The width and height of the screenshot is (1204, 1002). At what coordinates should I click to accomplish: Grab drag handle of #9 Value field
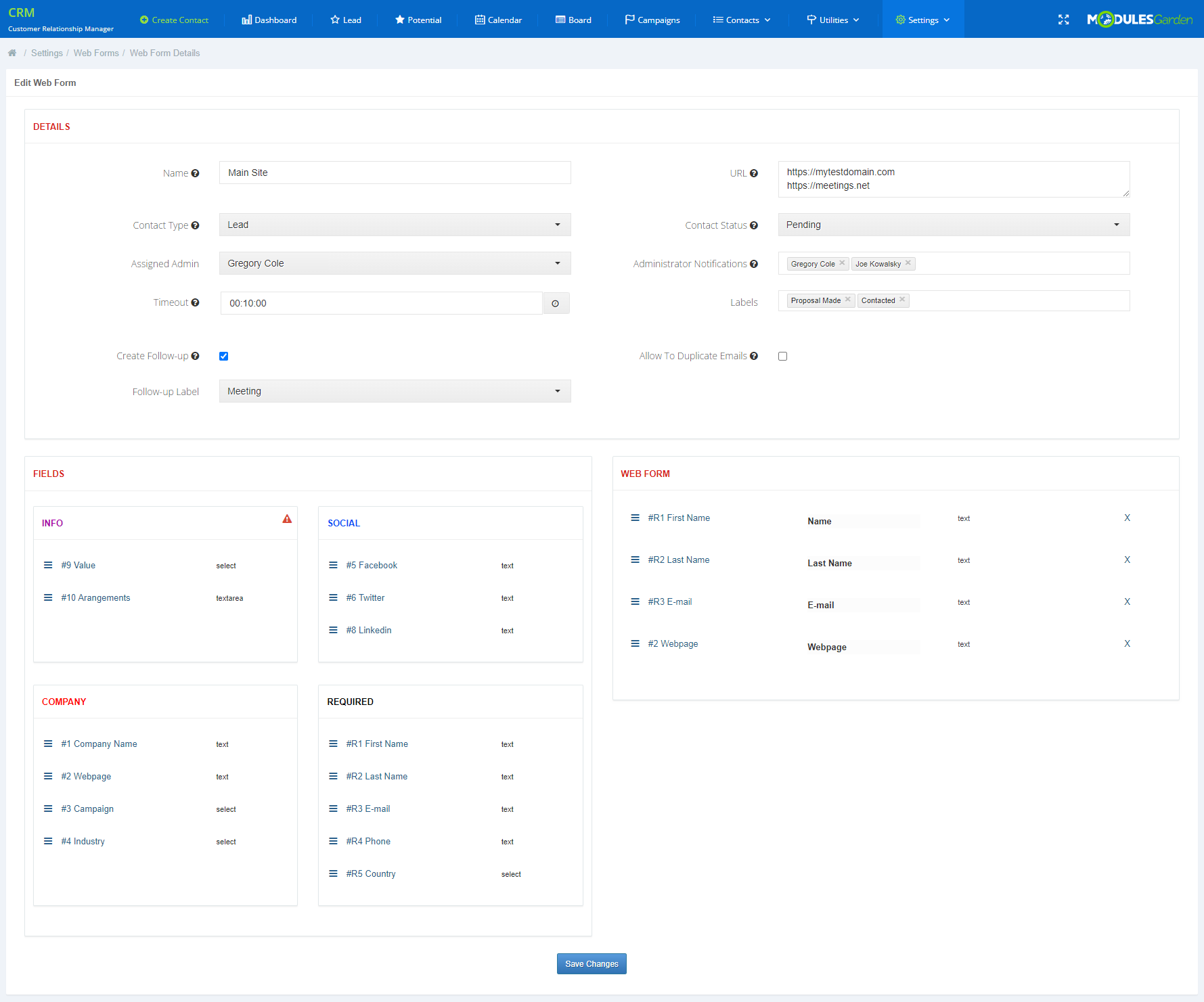(48, 565)
